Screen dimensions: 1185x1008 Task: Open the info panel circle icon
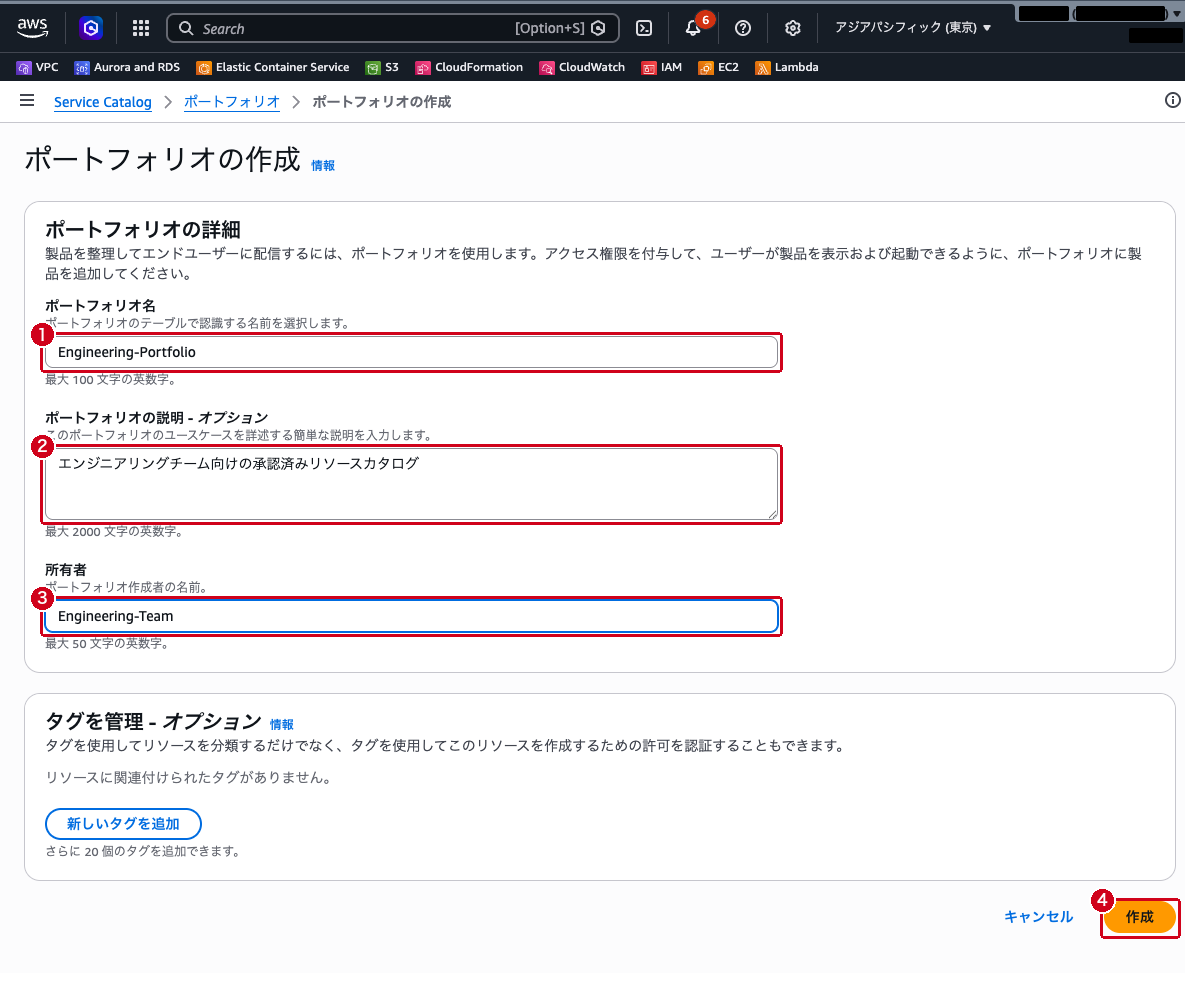1172,100
